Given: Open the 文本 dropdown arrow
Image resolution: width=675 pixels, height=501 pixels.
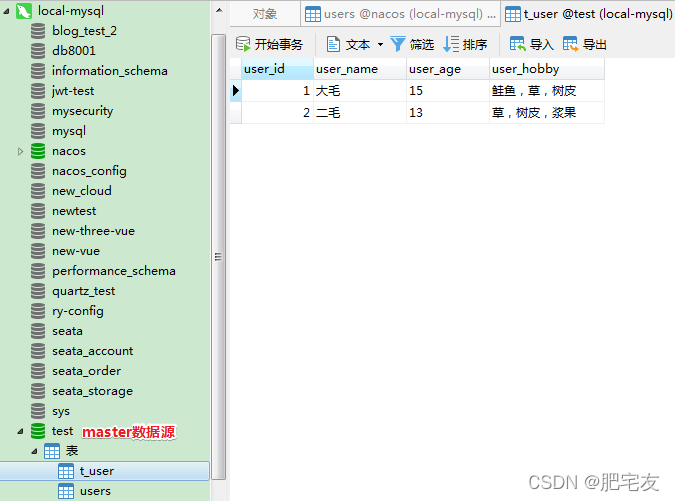Looking at the screenshot, I should 380,44.
